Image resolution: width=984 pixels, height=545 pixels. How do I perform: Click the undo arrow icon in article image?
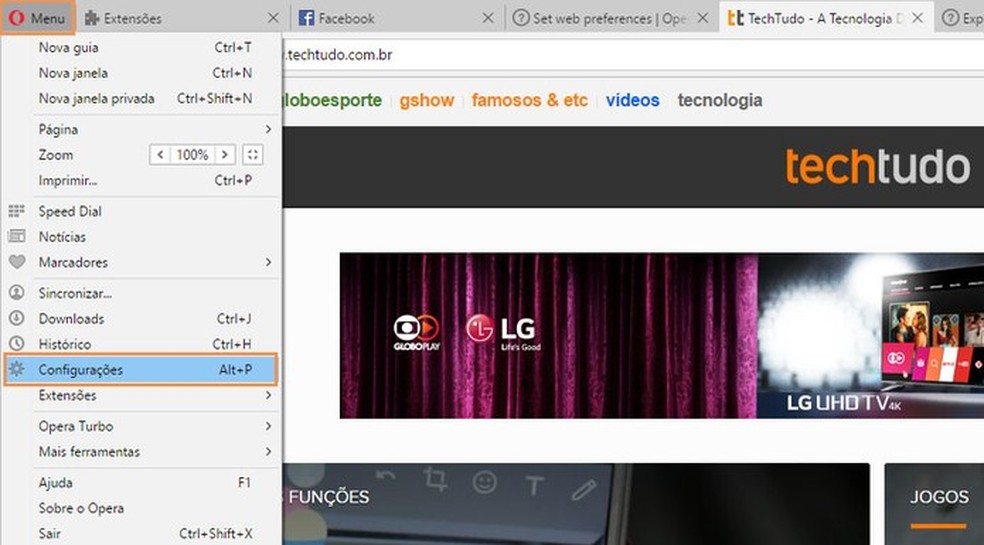coord(386,476)
